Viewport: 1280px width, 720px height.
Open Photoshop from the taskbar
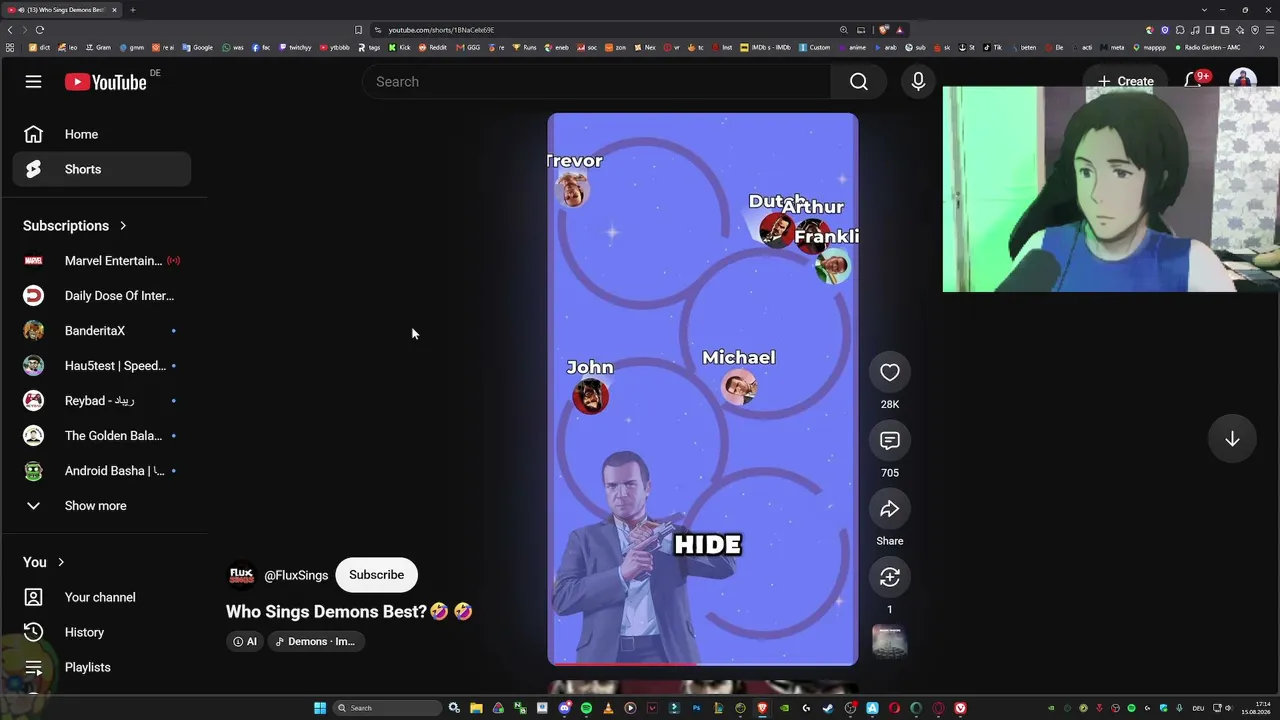coord(696,708)
